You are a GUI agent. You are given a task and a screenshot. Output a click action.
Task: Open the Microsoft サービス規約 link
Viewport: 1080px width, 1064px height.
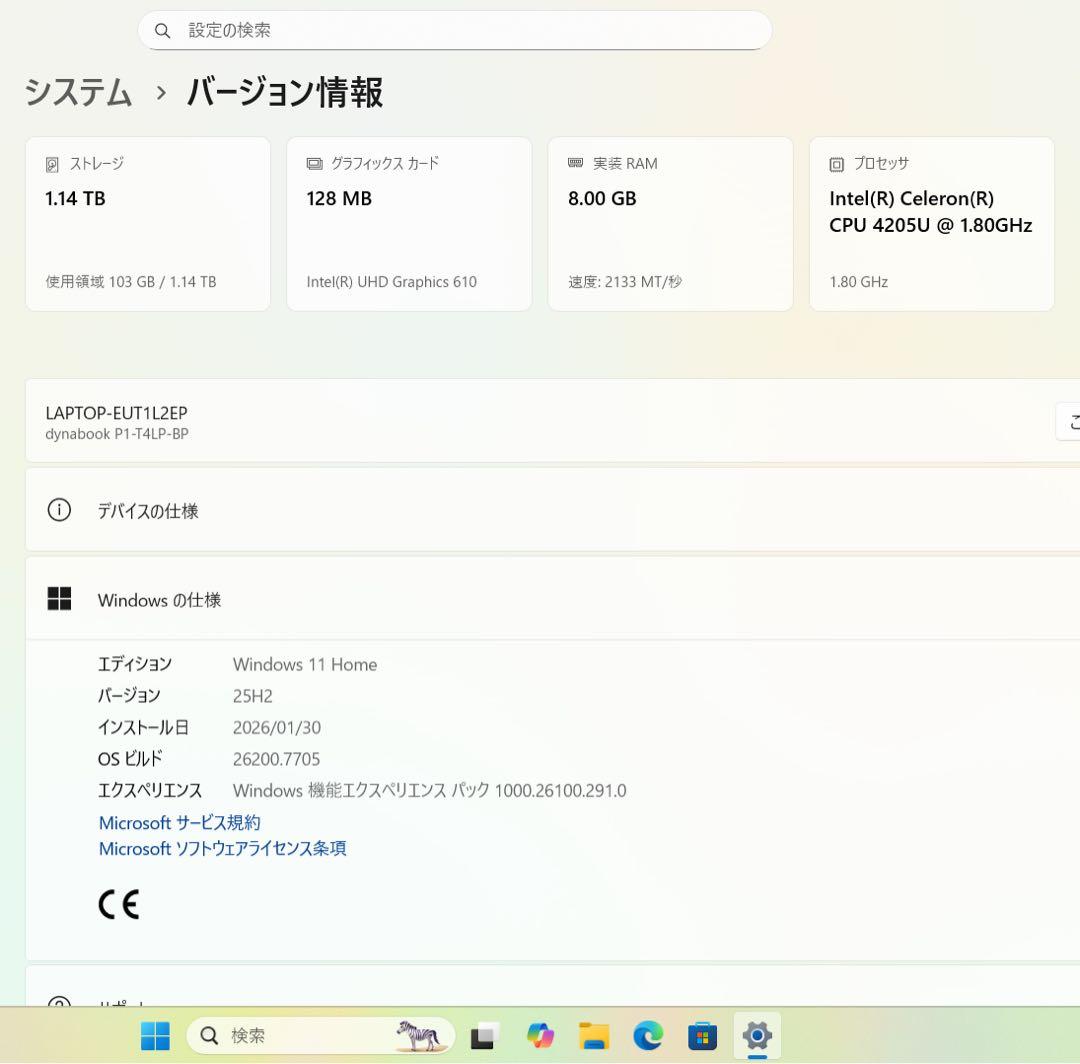(179, 822)
